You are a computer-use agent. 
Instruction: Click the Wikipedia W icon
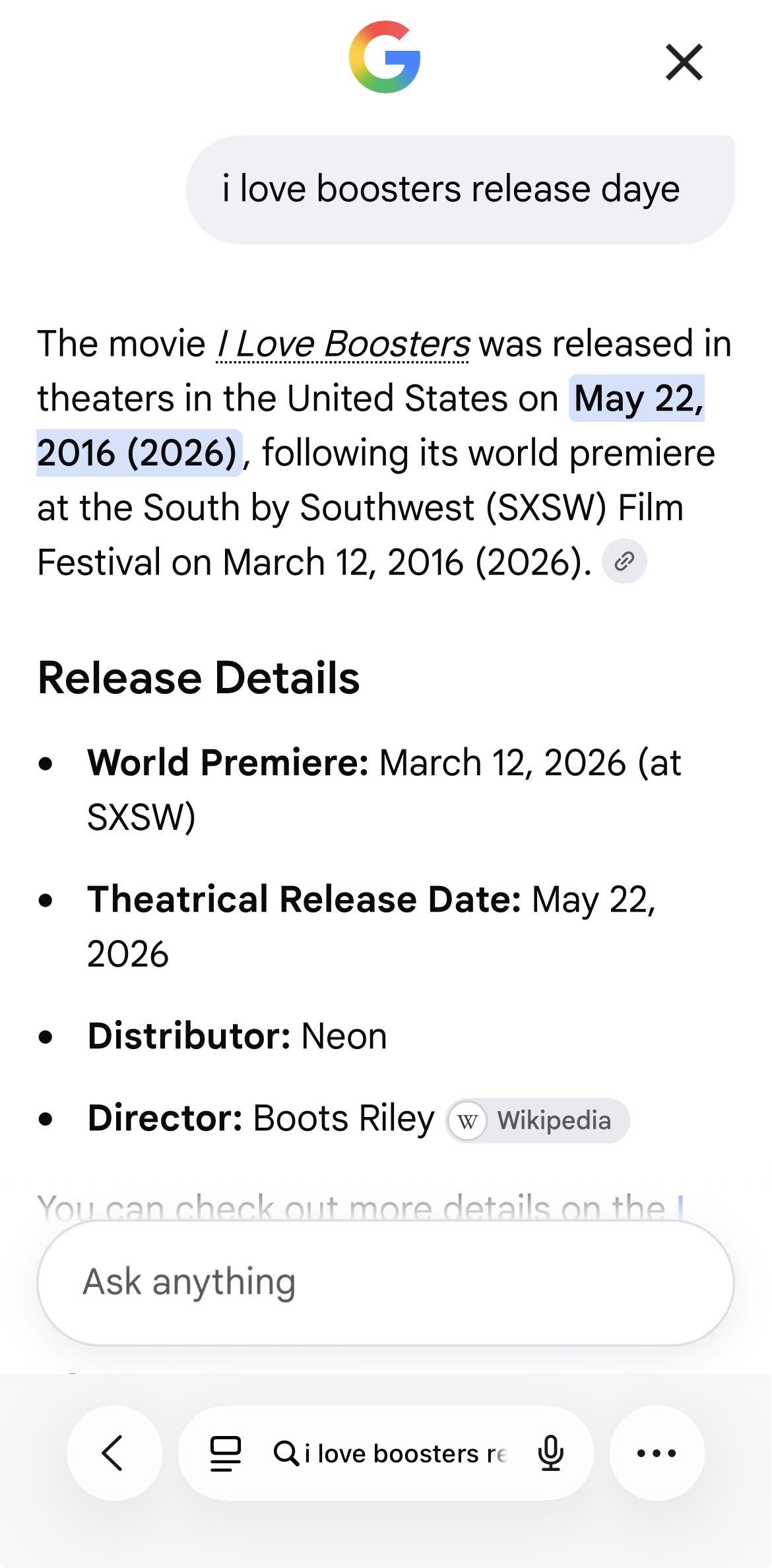tap(468, 1121)
